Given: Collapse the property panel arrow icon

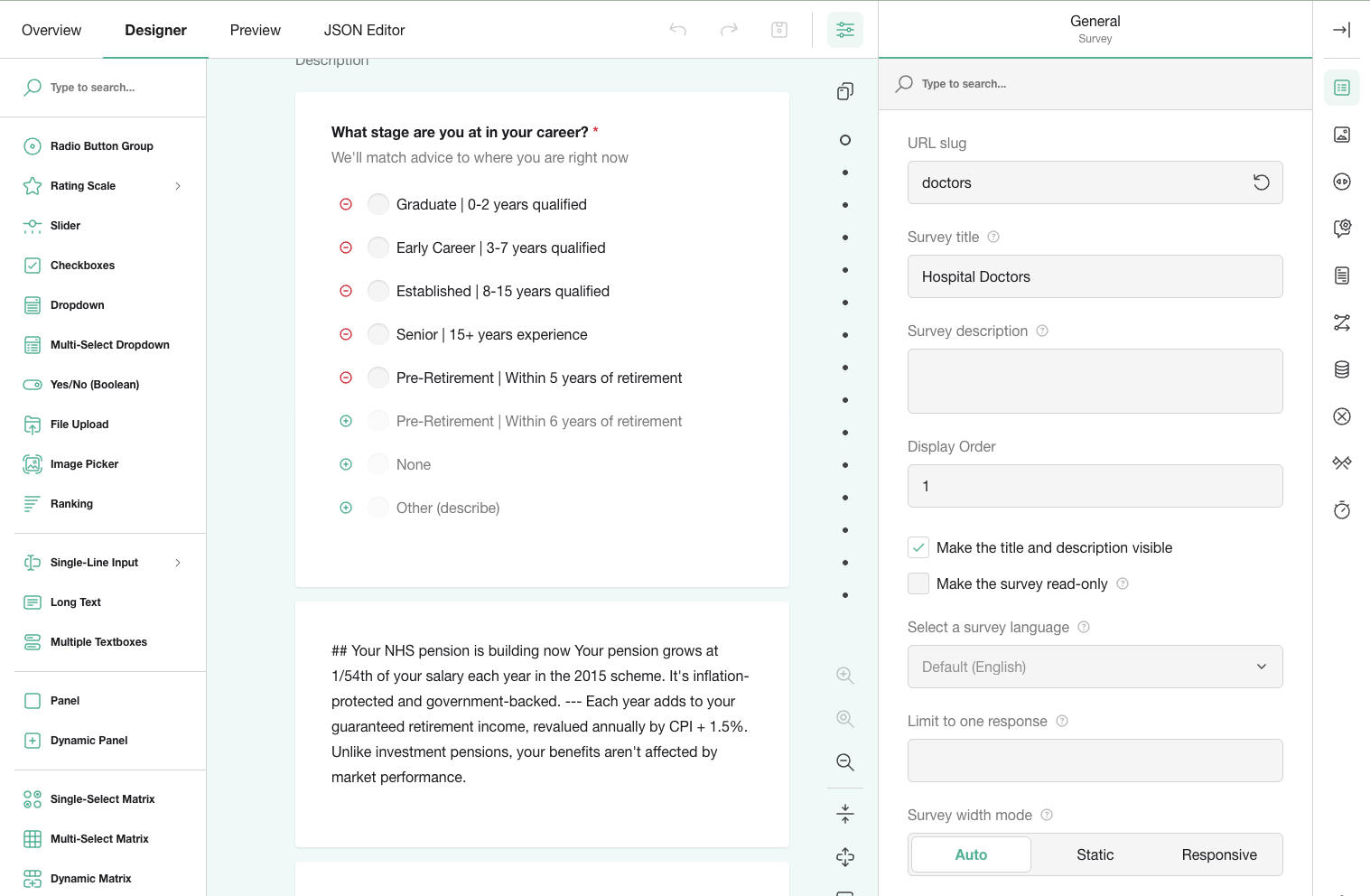Looking at the screenshot, I should (x=1342, y=30).
